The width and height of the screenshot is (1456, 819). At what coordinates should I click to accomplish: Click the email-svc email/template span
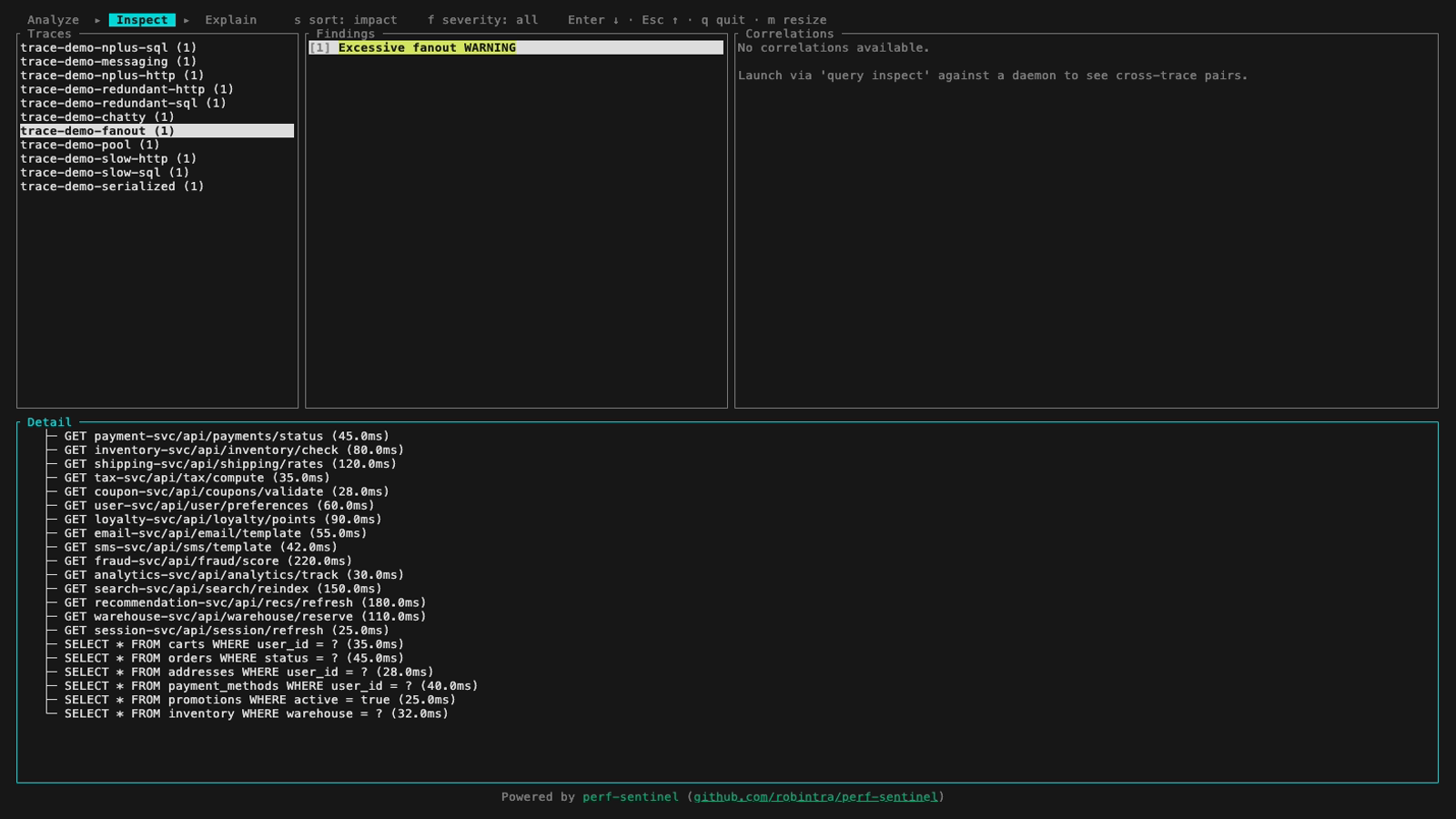(x=216, y=533)
